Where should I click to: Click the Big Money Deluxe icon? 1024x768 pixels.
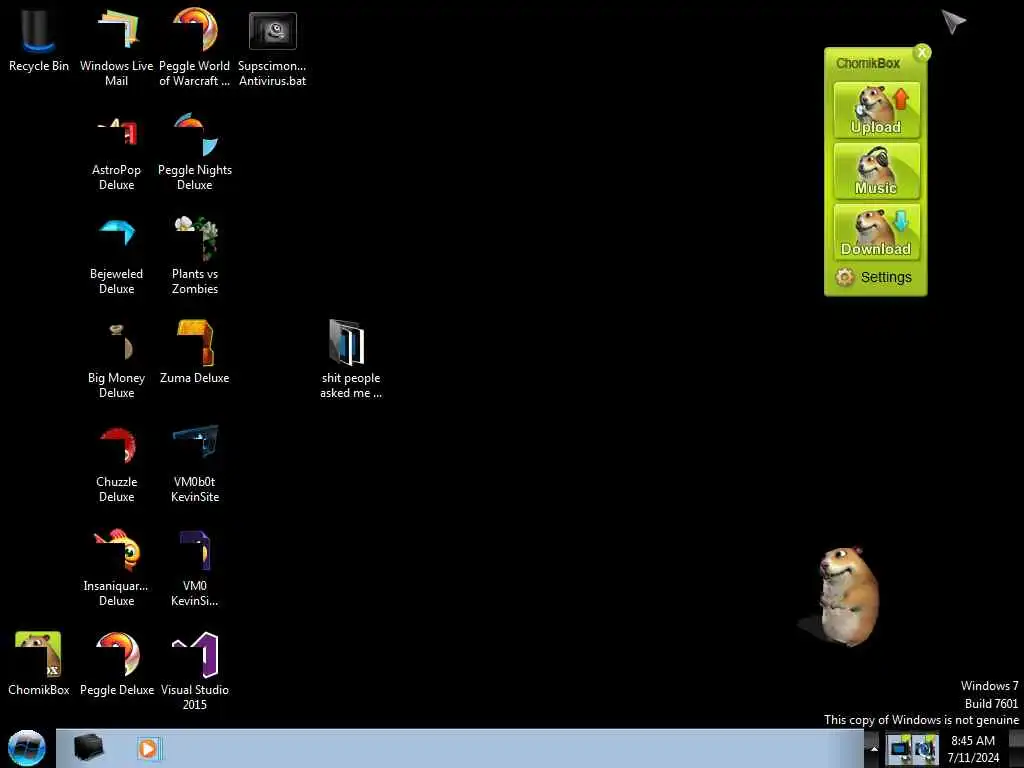tap(116, 359)
